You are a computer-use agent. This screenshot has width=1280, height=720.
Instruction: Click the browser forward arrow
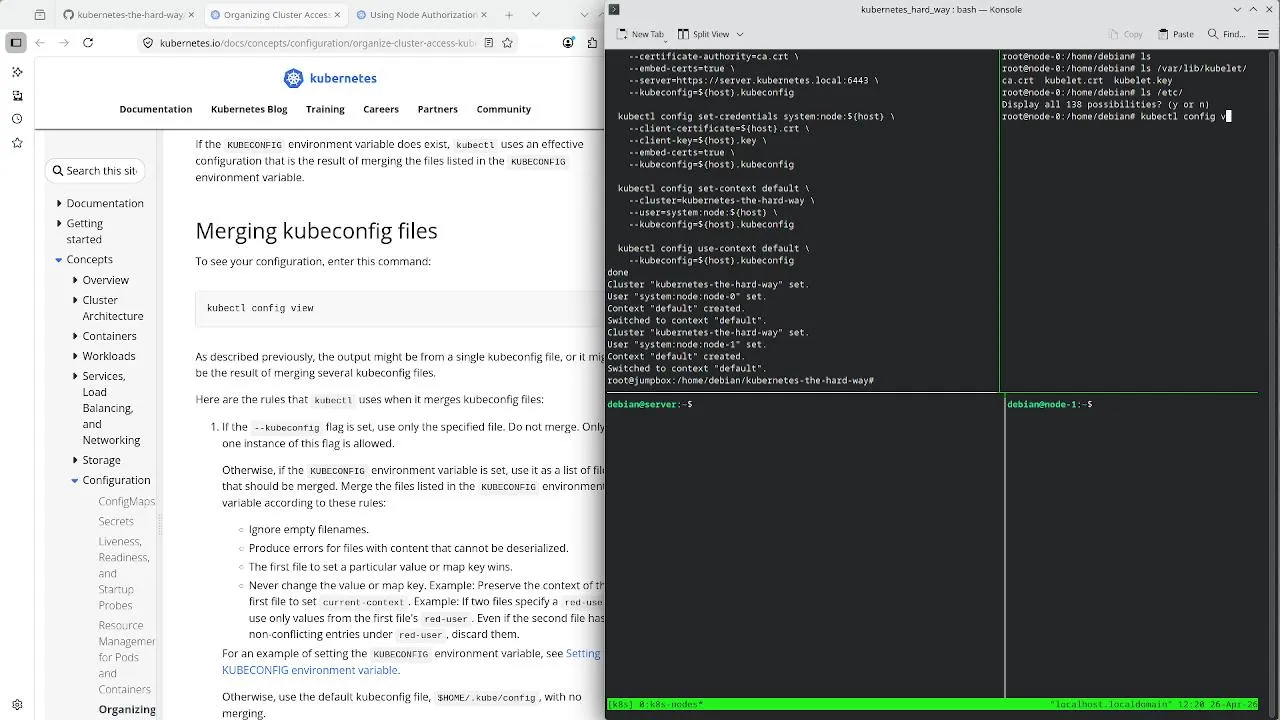click(64, 43)
